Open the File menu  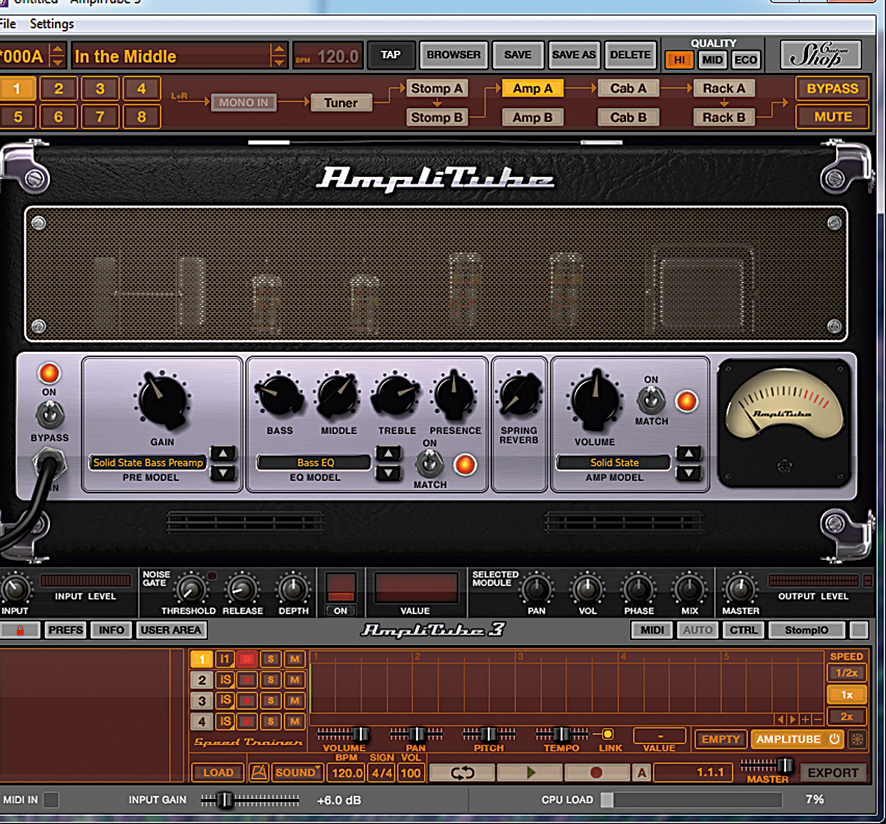coord(8,24)
